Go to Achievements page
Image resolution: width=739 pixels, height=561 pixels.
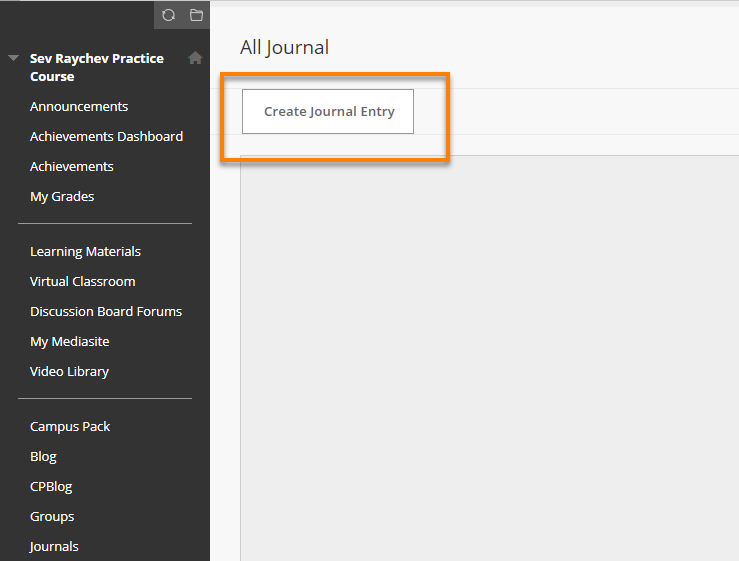click(x=72, y=166)
